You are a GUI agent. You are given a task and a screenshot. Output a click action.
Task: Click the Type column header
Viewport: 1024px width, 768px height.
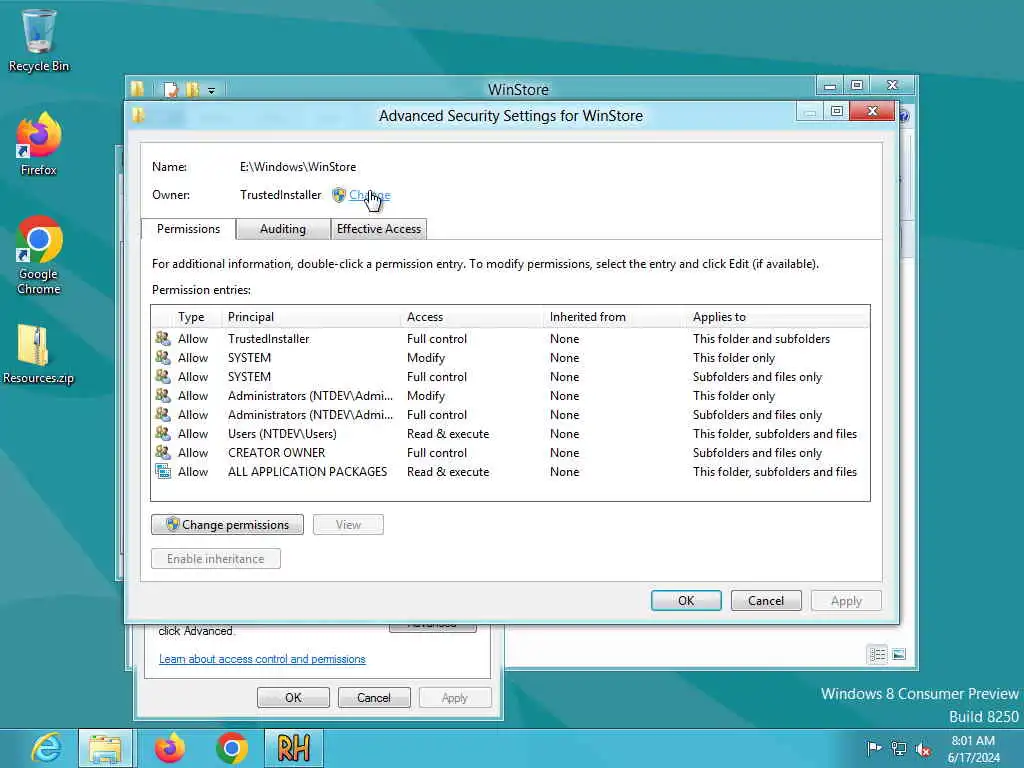(x=191, y=317)
